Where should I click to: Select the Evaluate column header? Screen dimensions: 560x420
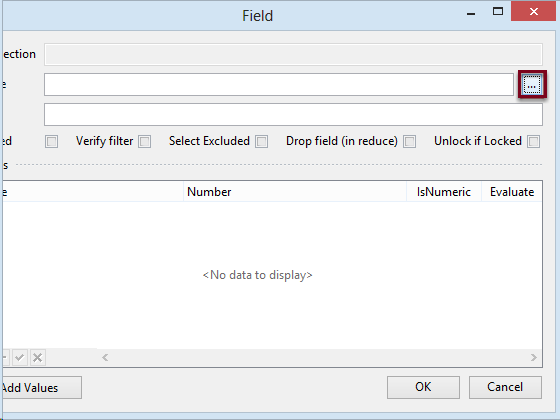(x=511, y=192)
